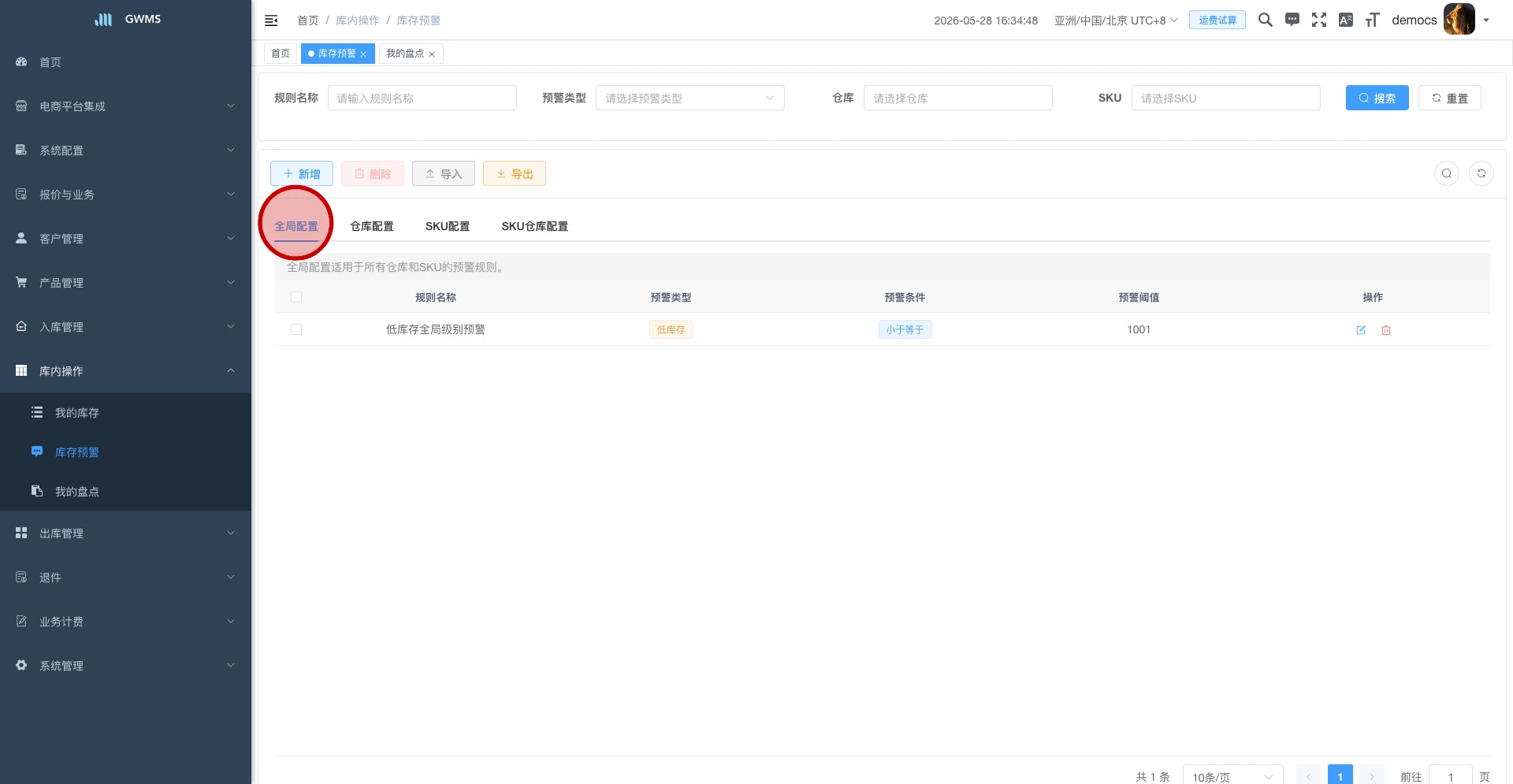Focus the SKU select field

point(1226,98)
